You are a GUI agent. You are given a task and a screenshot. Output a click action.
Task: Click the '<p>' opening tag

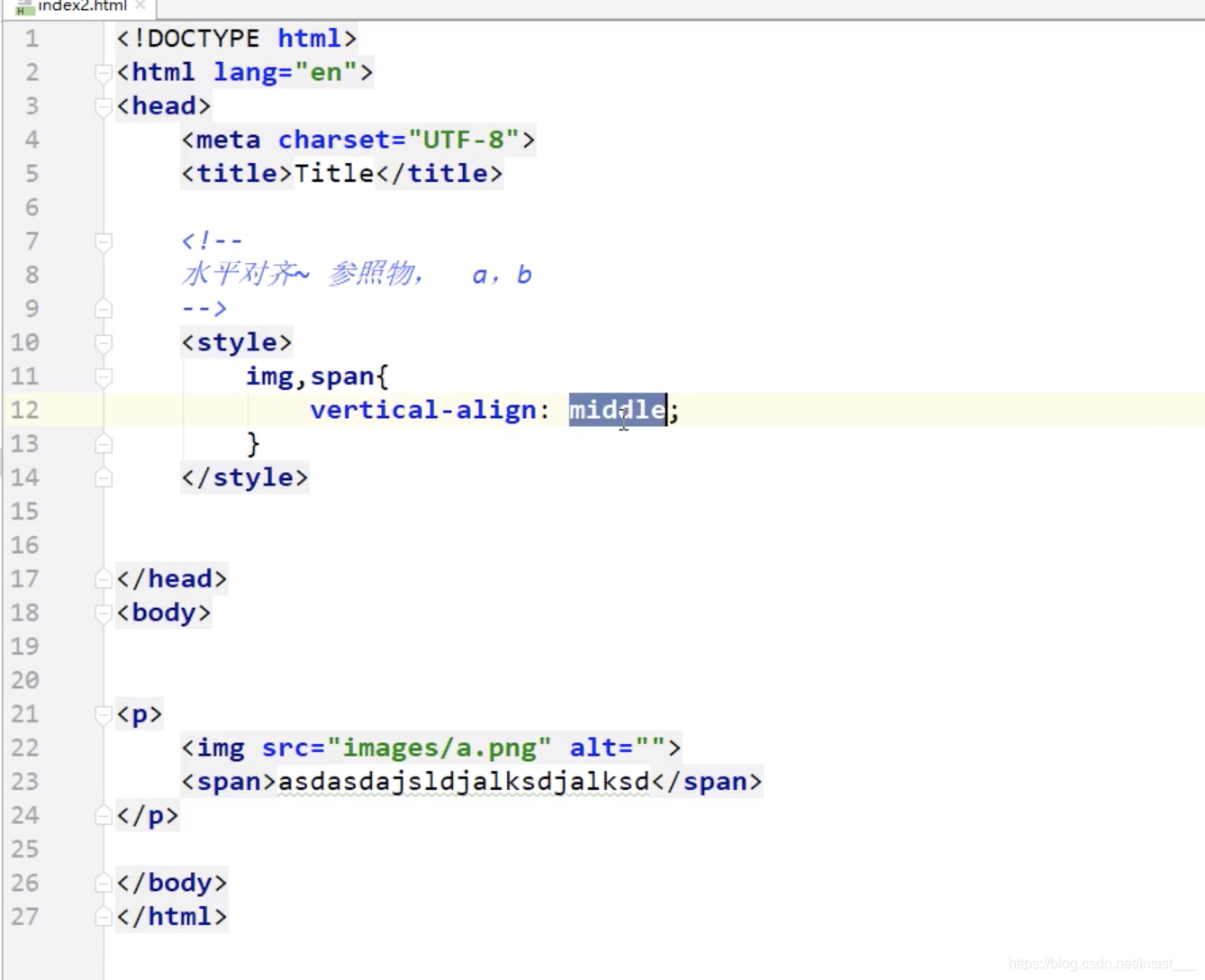140,714
